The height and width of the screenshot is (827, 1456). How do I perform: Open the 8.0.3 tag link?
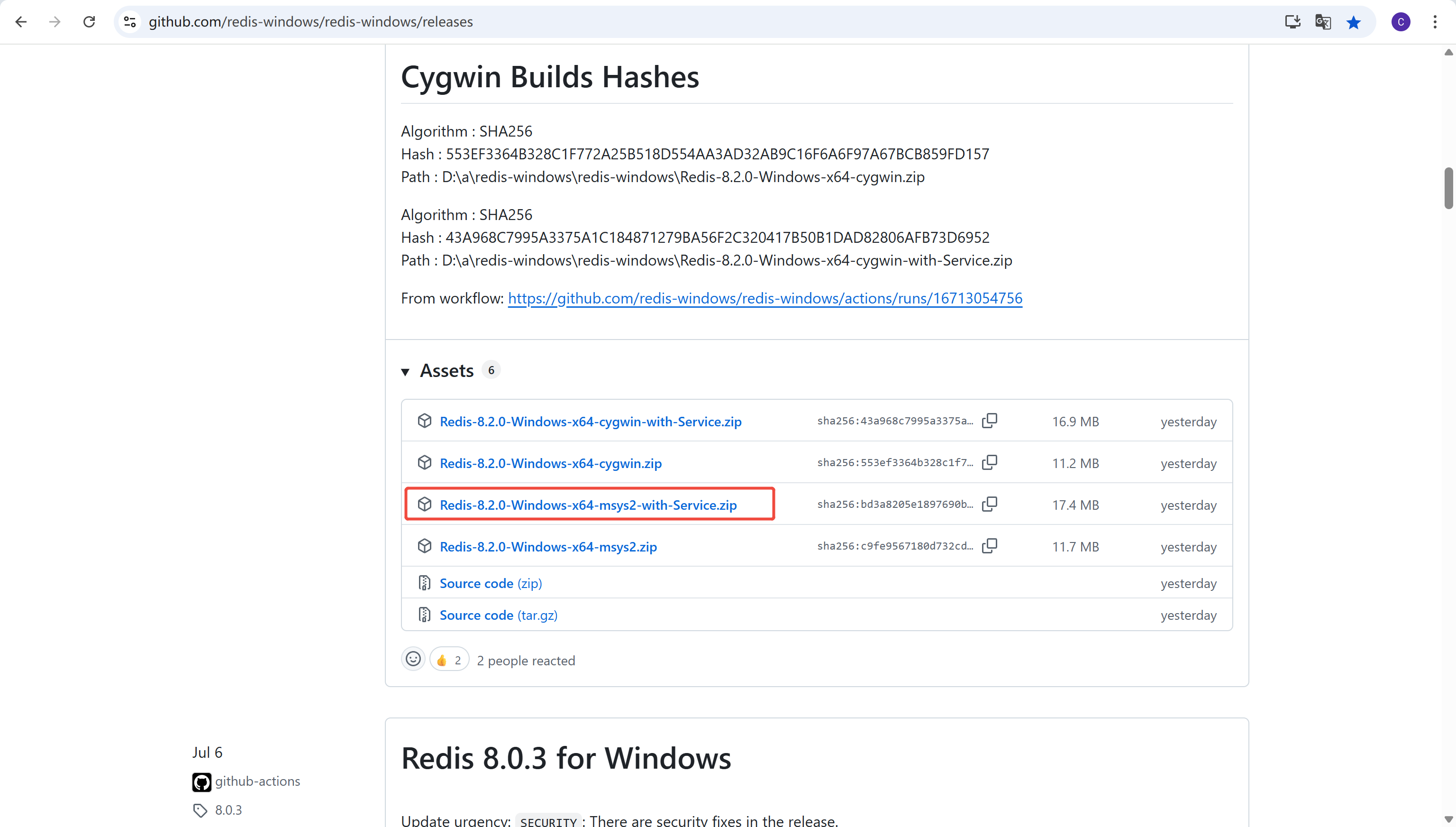pyautogui.click(x=228, y=810)
